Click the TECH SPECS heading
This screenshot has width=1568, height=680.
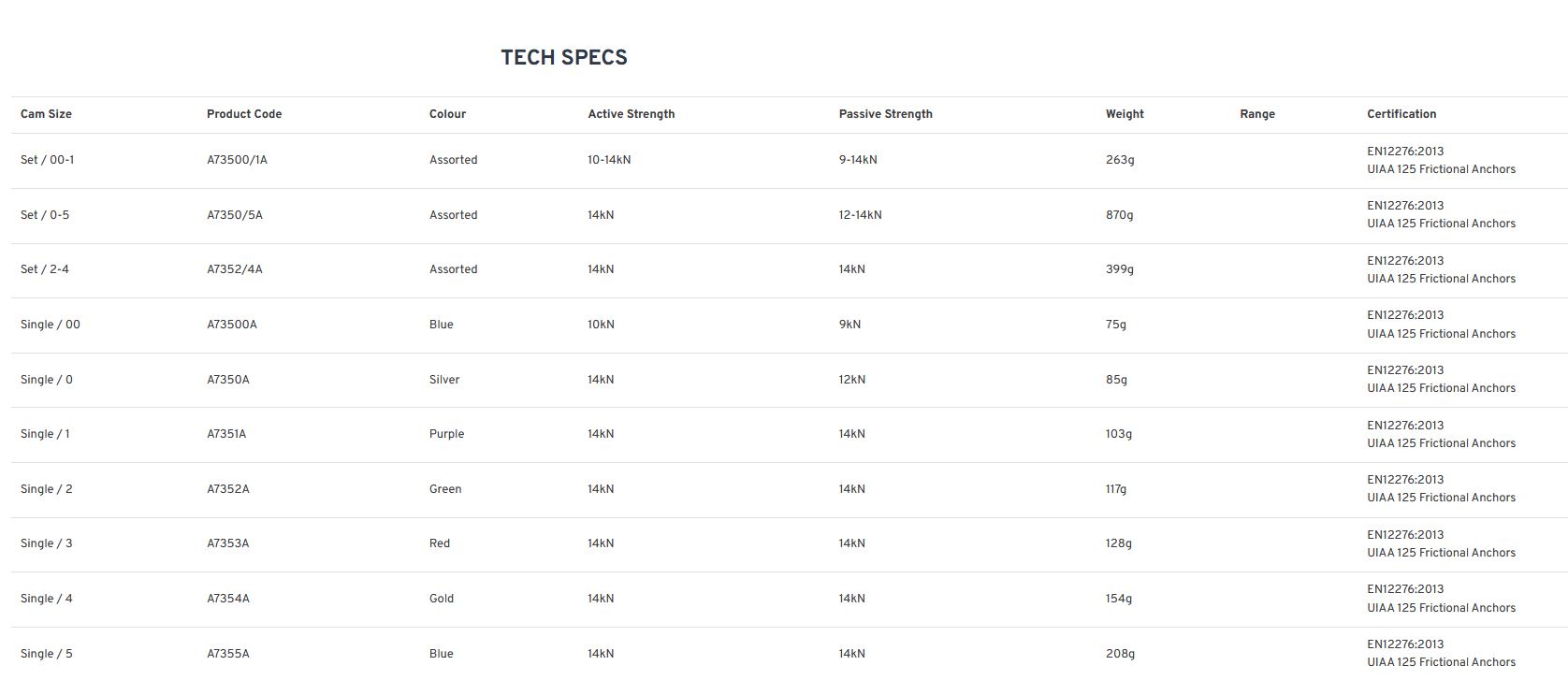click(564, 58)
